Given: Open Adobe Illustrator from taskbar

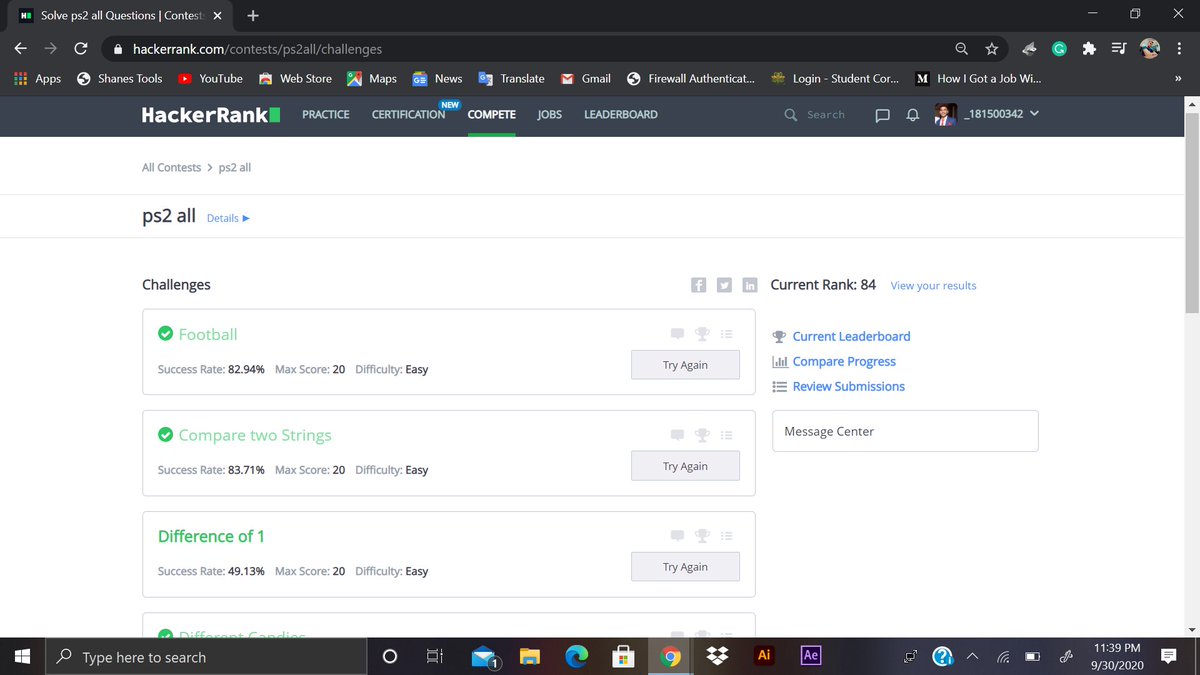Looking at the screenshot, I should pos(764,656).
